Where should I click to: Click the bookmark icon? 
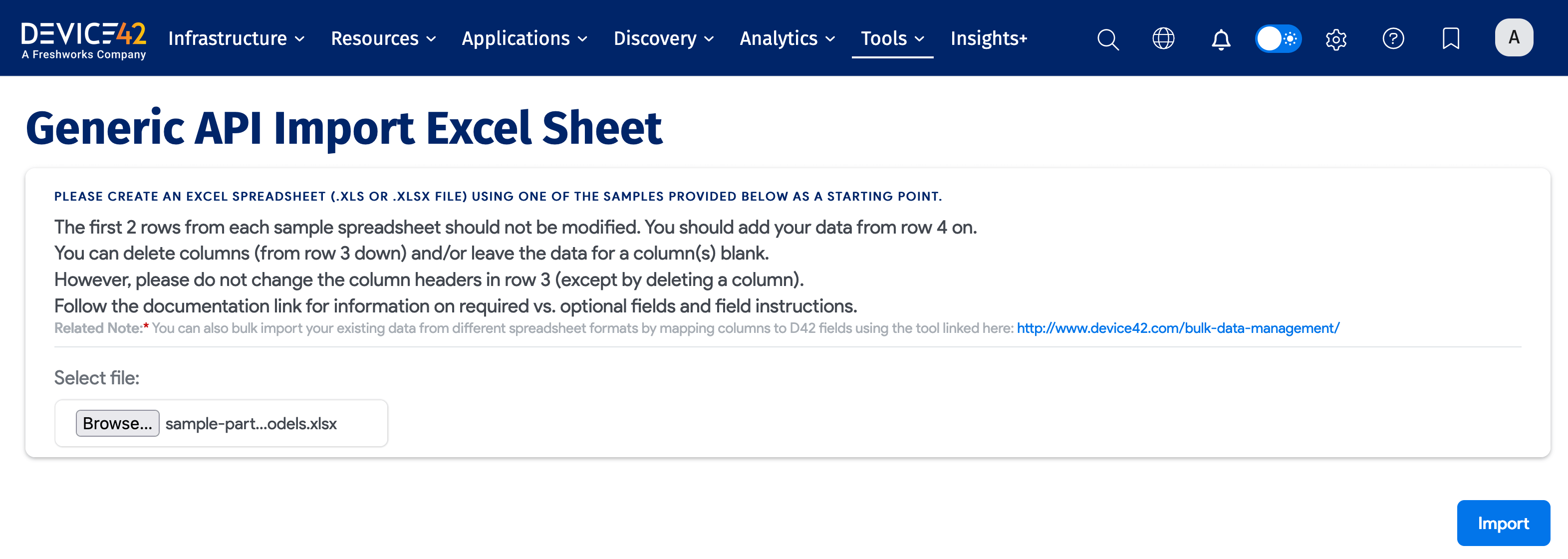tap(1451, 39)
